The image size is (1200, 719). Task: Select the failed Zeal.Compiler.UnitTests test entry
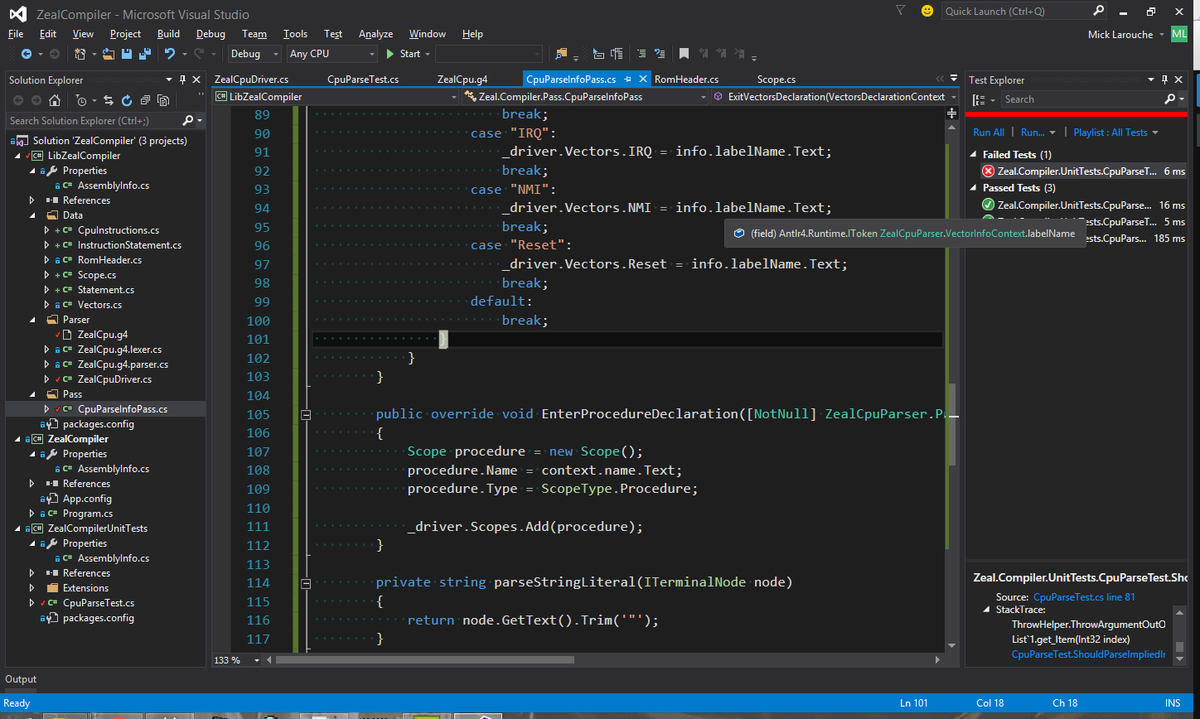pyautogui.click(x=1084, y=171)
